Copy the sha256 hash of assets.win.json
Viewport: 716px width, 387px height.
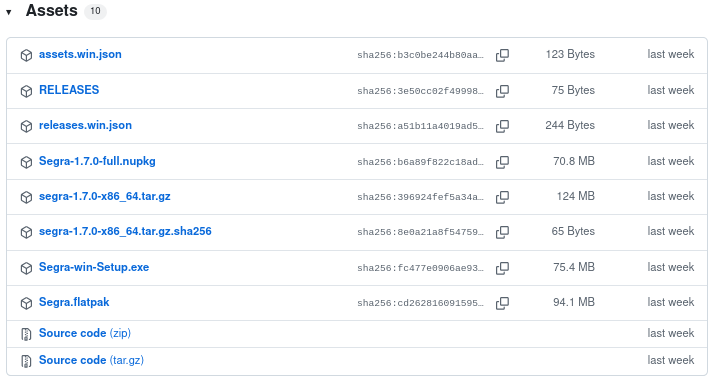click(x=502, y=55)
